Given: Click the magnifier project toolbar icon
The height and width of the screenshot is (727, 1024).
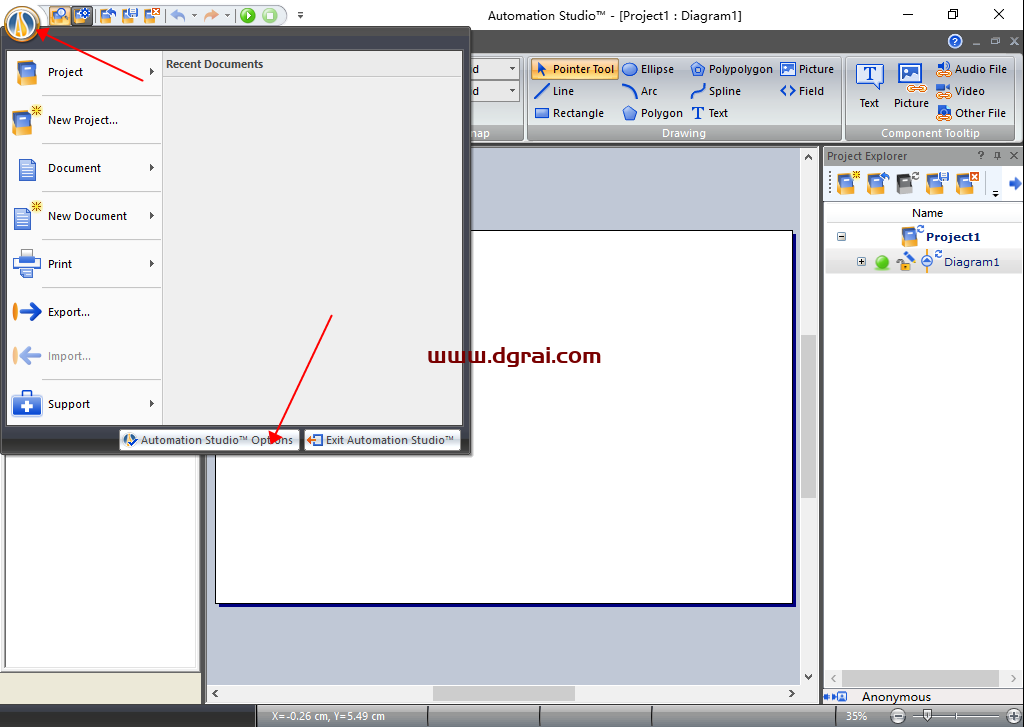Looking at the screenshot, I should [x=60, y=15].
